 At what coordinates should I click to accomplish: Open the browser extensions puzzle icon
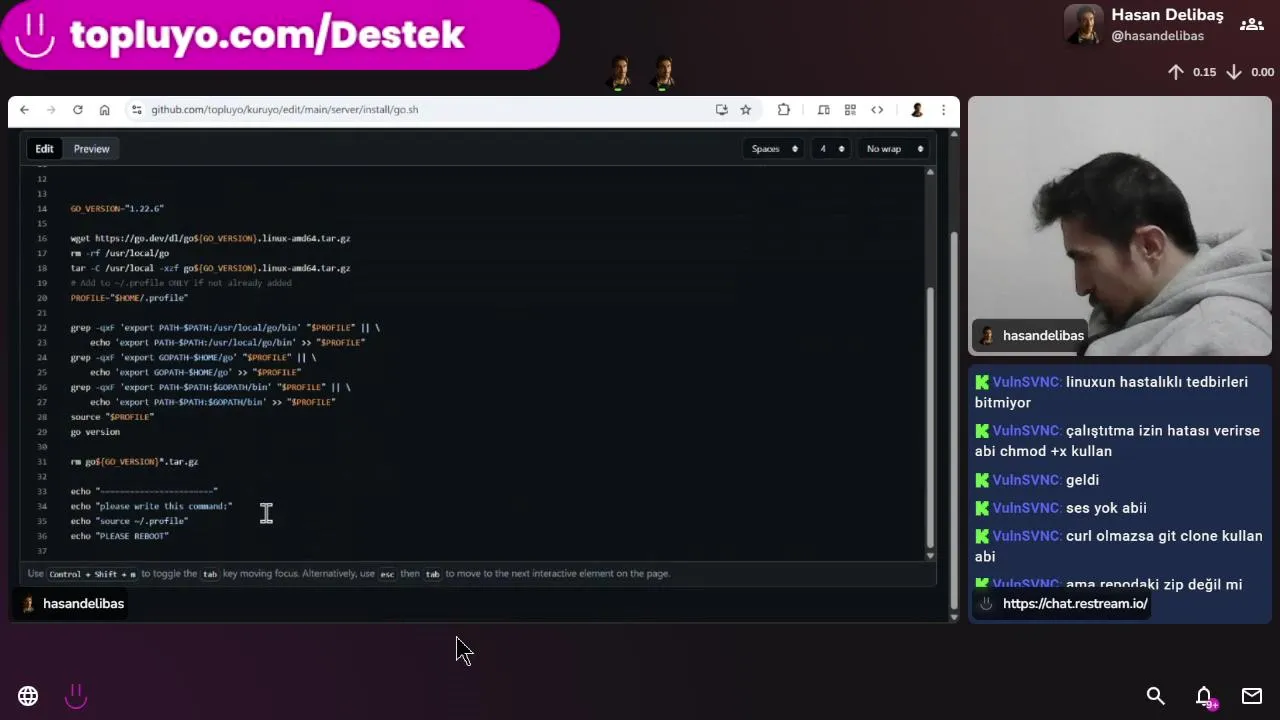pyautogui.click(x=784, y=110)
